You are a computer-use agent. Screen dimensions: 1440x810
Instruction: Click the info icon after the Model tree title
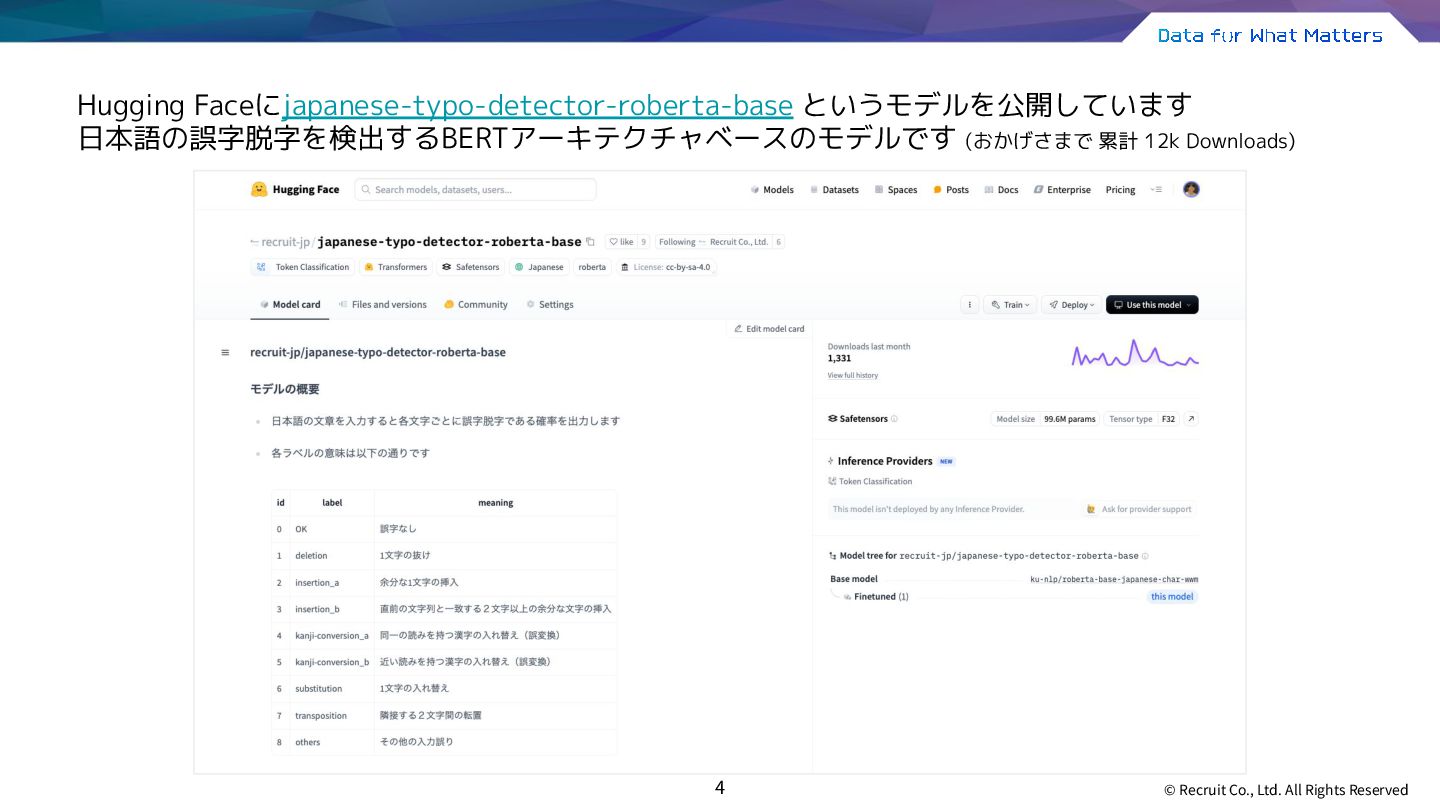(1145, 556)
